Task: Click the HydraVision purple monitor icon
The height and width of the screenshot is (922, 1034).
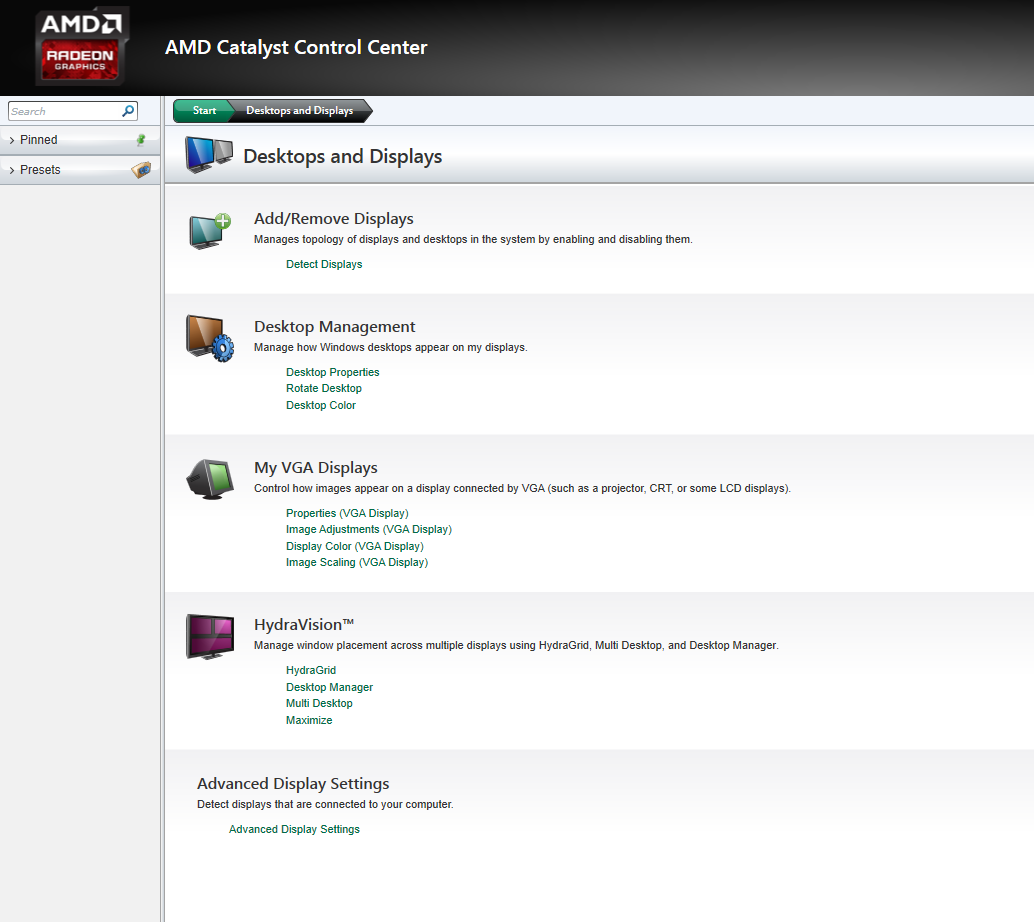Action: click(209, 636)
